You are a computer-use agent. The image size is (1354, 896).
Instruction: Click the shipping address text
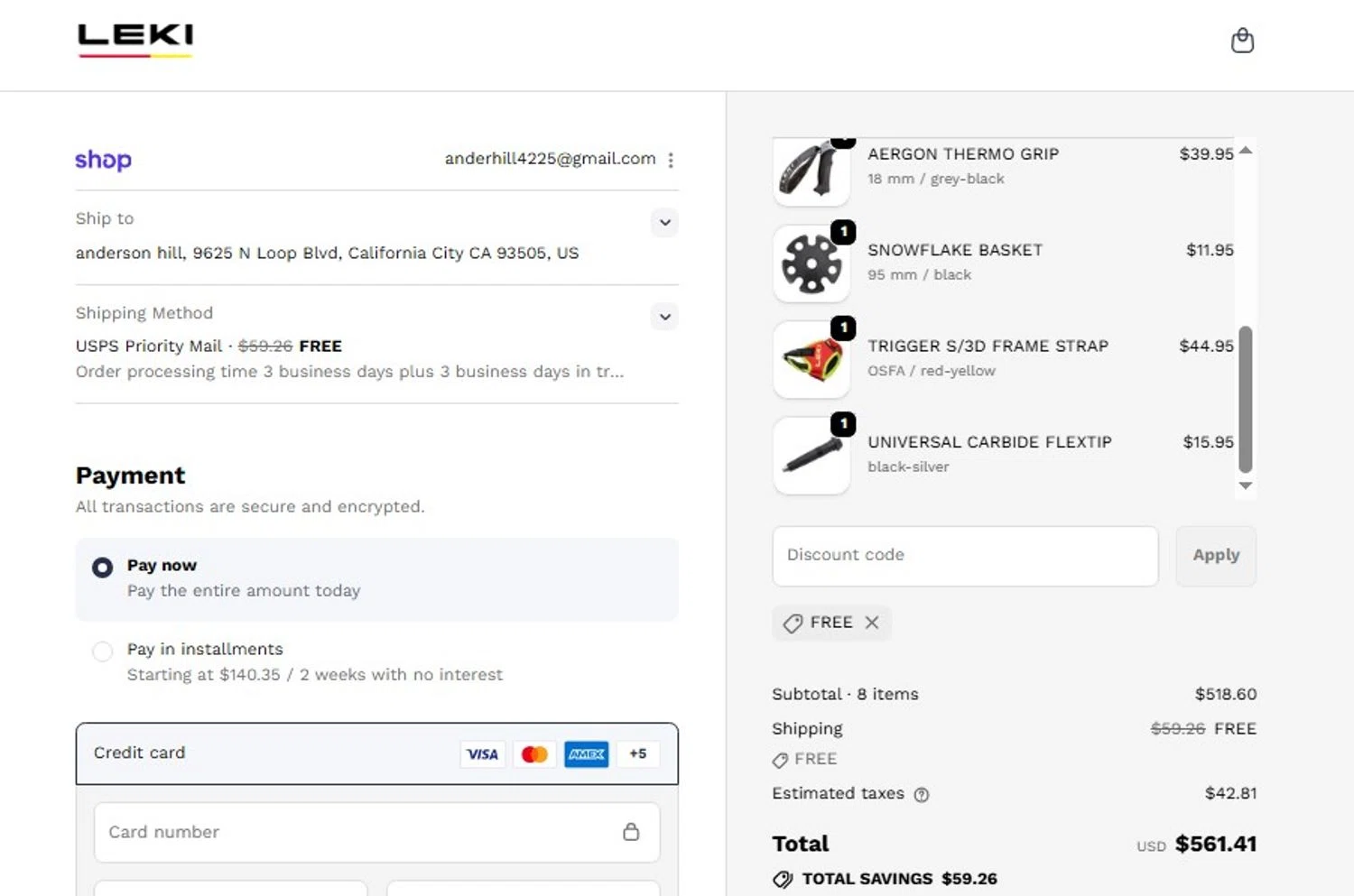click(x=327, y=254)
